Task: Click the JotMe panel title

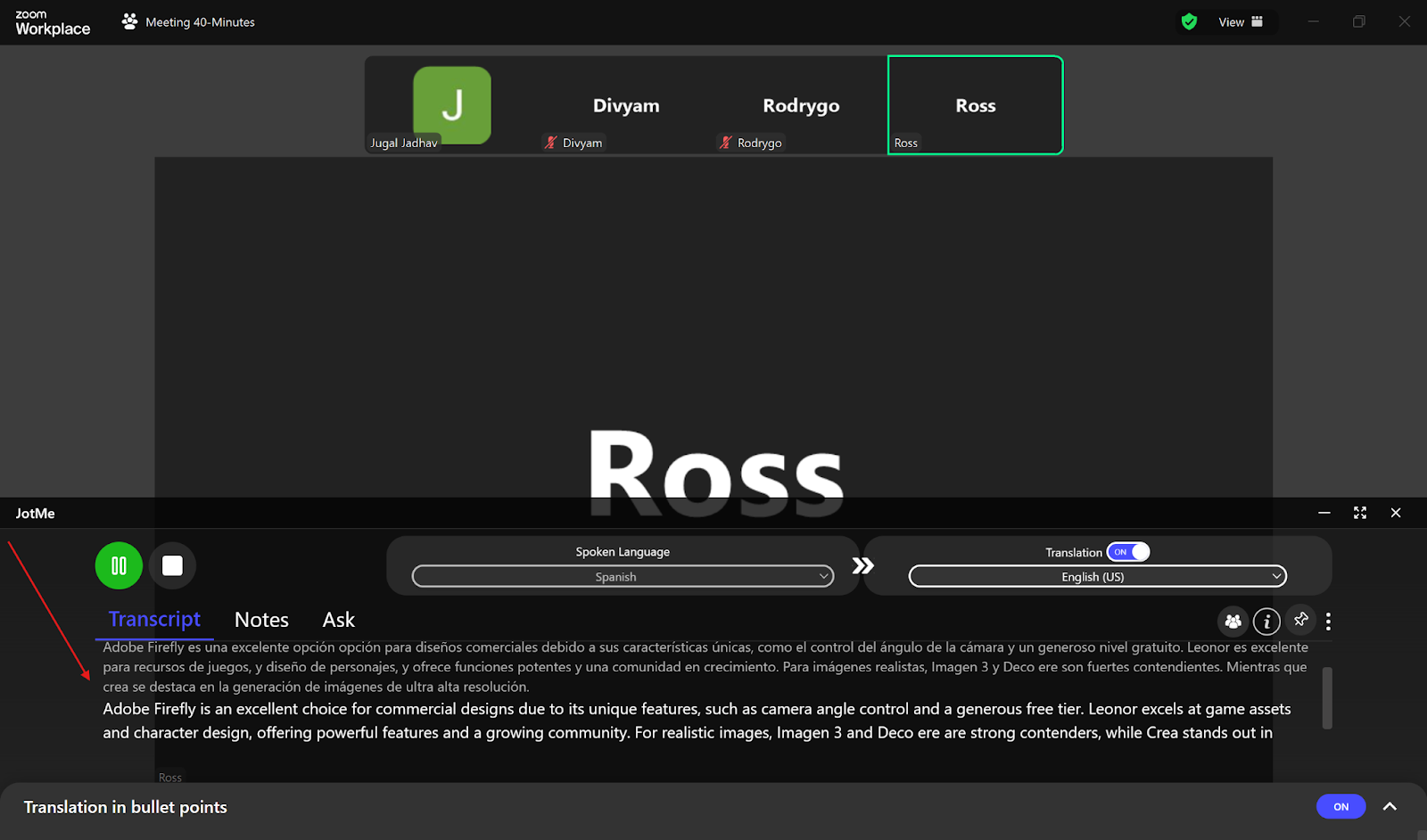Action: 35,514
